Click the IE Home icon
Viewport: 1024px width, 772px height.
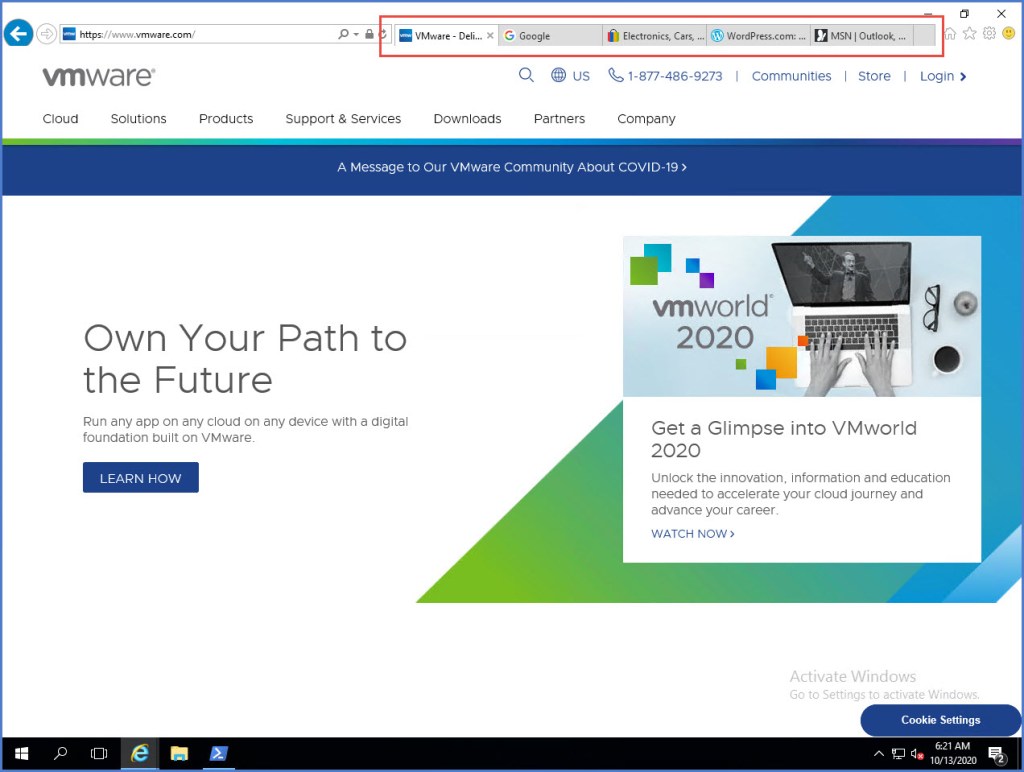pos(950,34)
